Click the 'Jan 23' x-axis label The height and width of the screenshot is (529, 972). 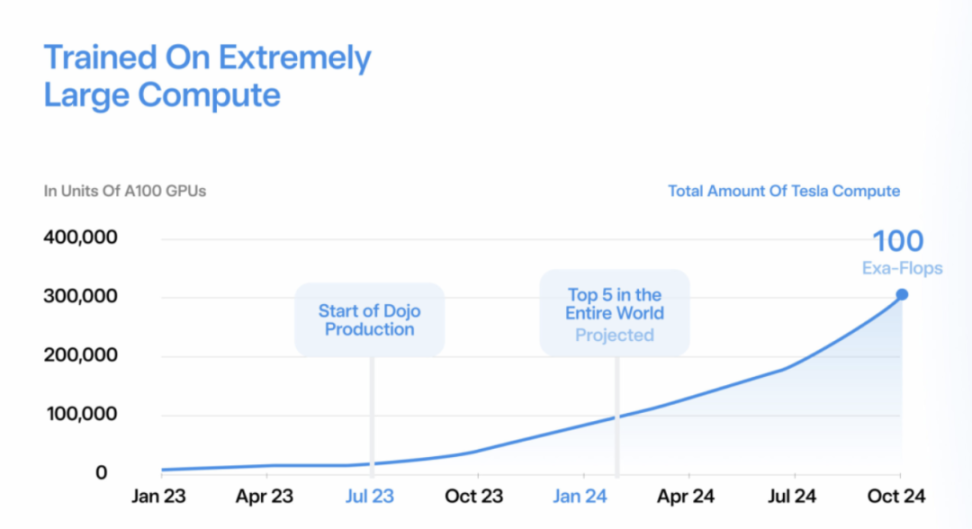(159, 496)
